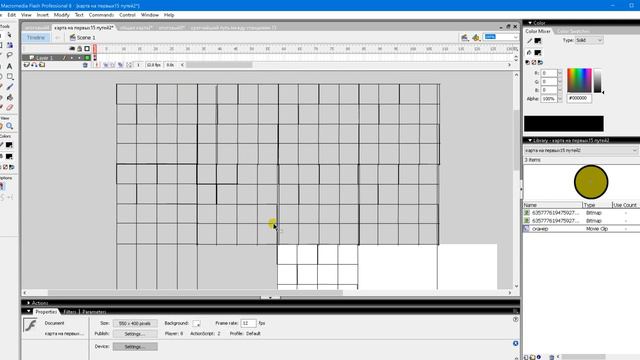Toggle Onion Skin Outlines in timeline
Image resolution: width=640 pixels, height=360 pixels.
[113, 65]
